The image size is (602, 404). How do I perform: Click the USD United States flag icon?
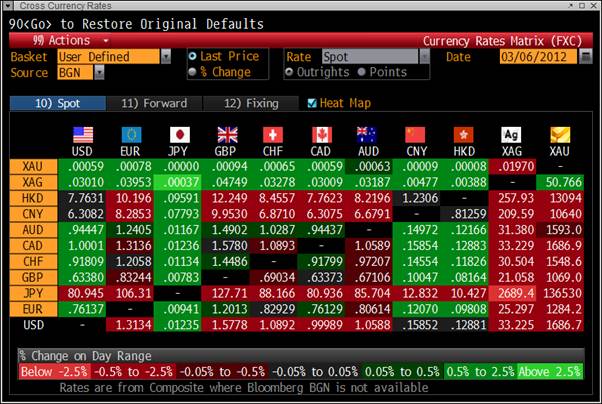83,134
